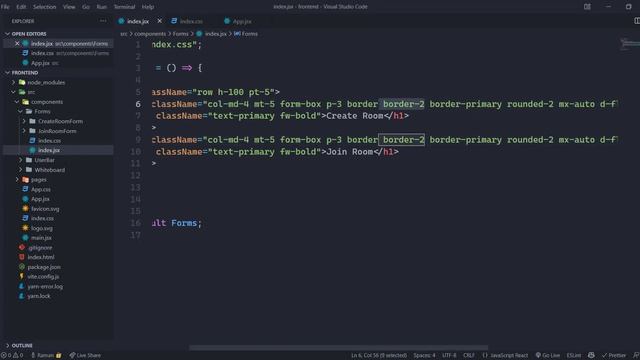Open vite.config.js file
This screenshot has width=640, height=360.
tap(43, 277)
